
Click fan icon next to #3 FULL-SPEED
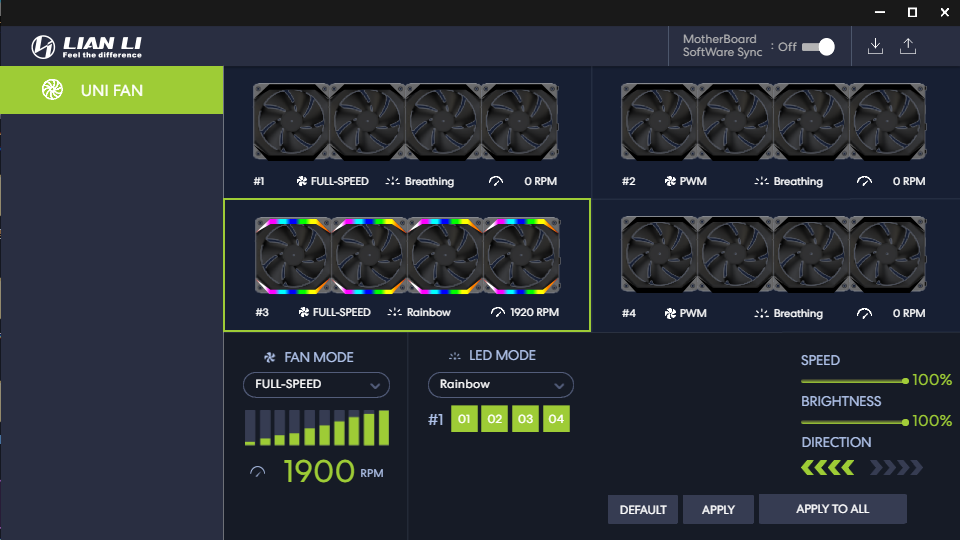coord(304,312)
